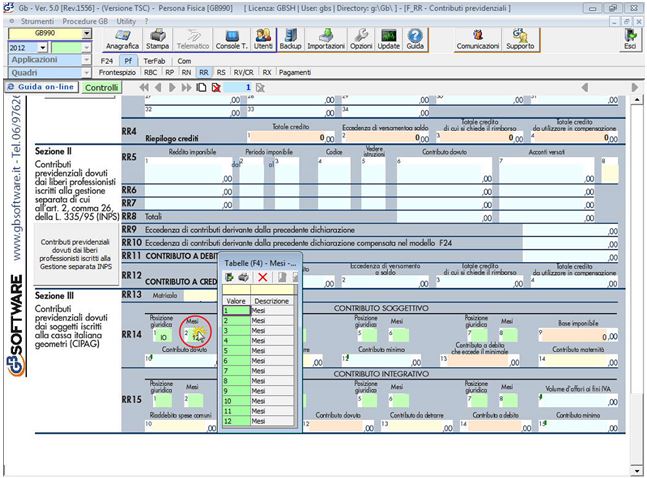Click the RR13 Matricola field
Viewport: 647px width, 478px height.
coord(200,296)
